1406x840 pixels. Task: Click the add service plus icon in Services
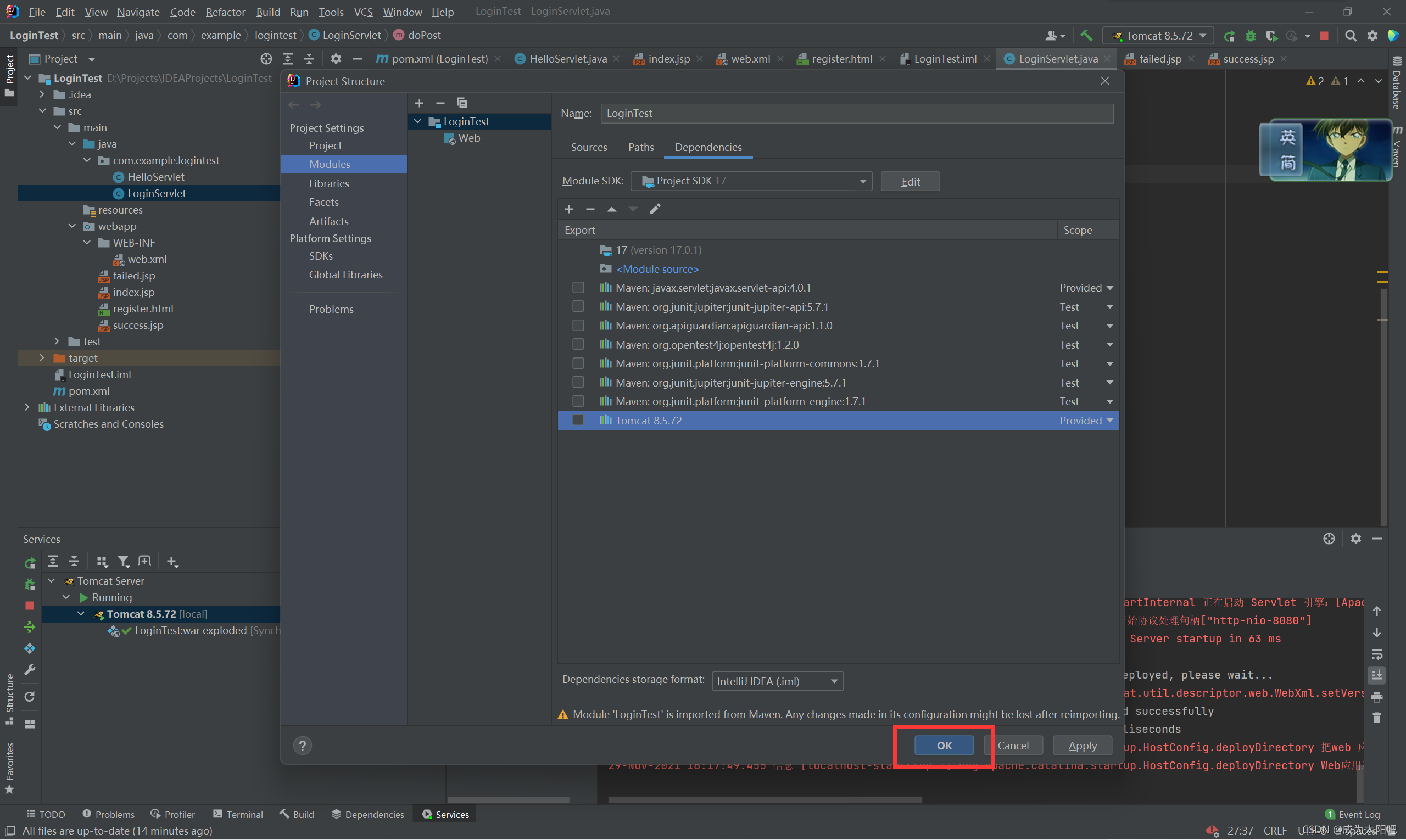click(172, 562)
